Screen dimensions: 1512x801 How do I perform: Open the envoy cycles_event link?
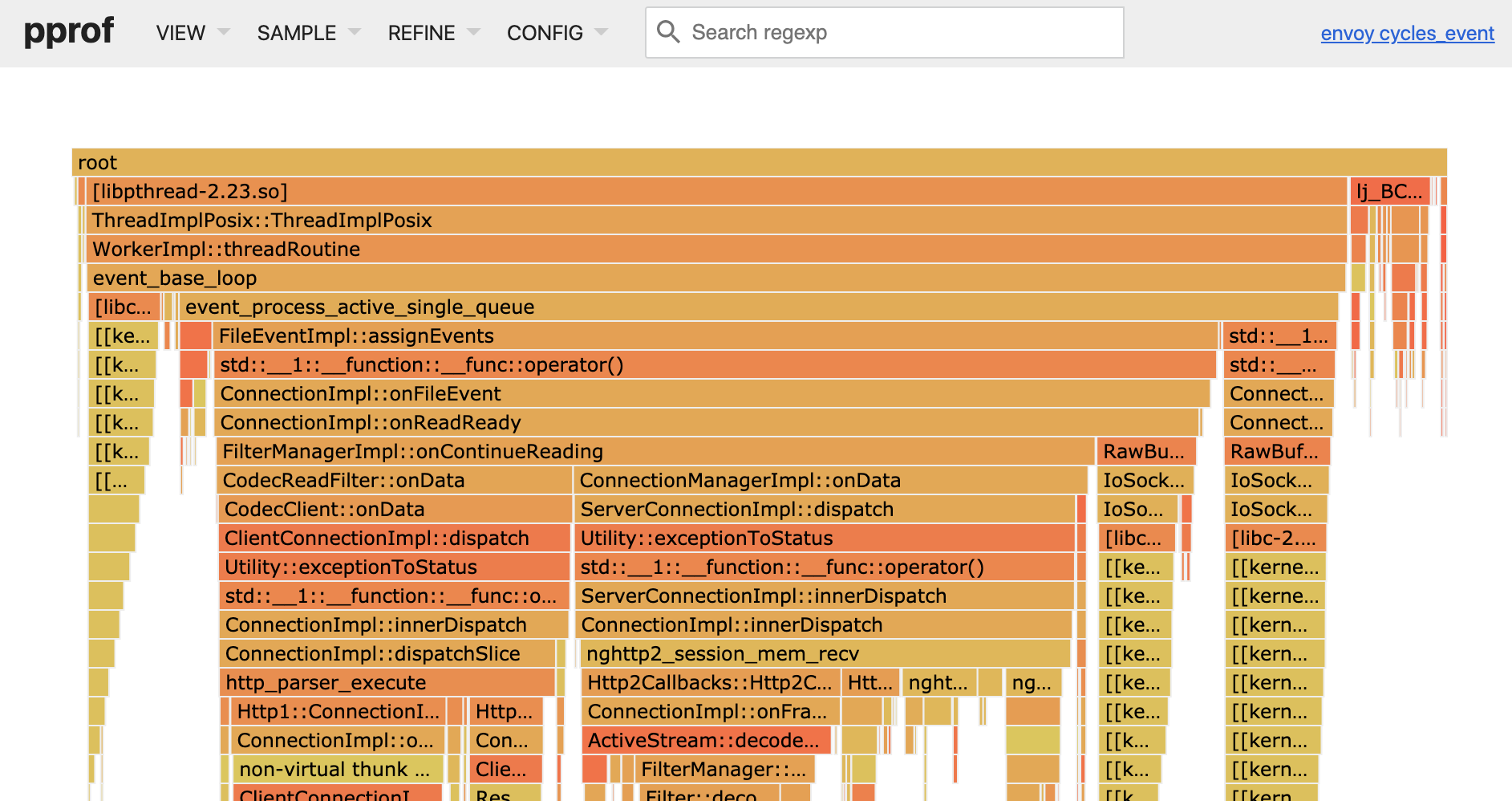click(x=1407, y=34)
